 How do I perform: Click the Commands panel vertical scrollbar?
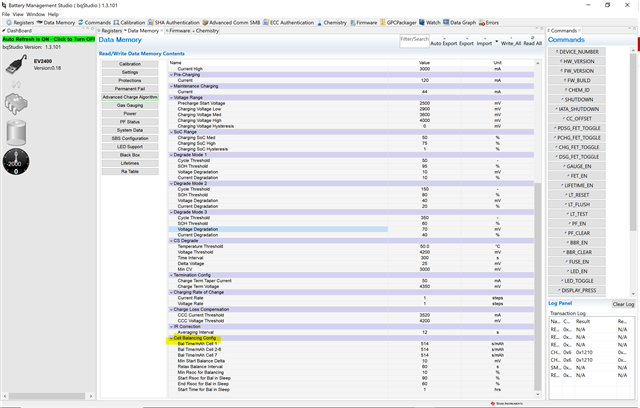tap(633, 142)
